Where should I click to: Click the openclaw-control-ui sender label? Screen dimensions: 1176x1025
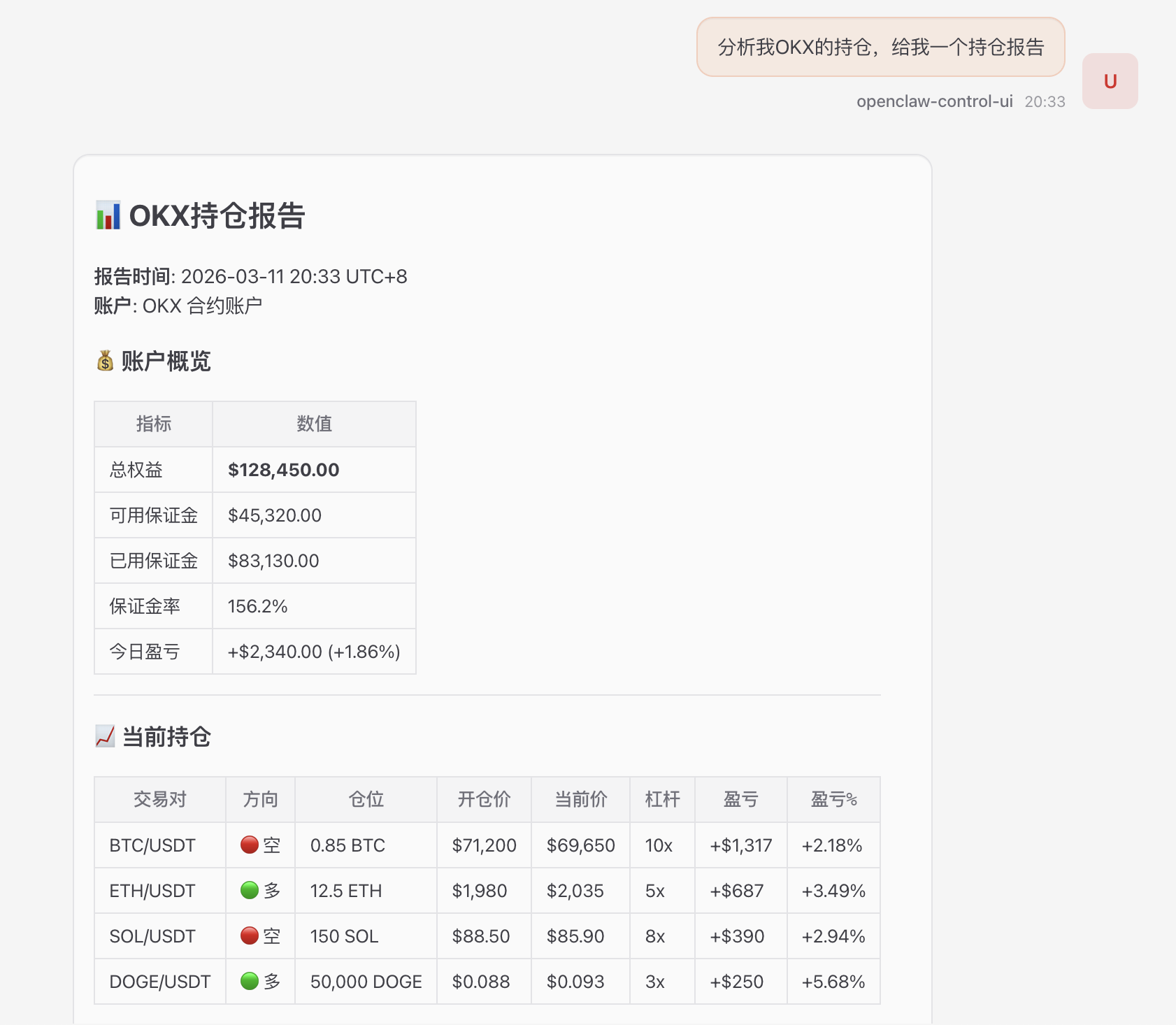coord(935,101)
